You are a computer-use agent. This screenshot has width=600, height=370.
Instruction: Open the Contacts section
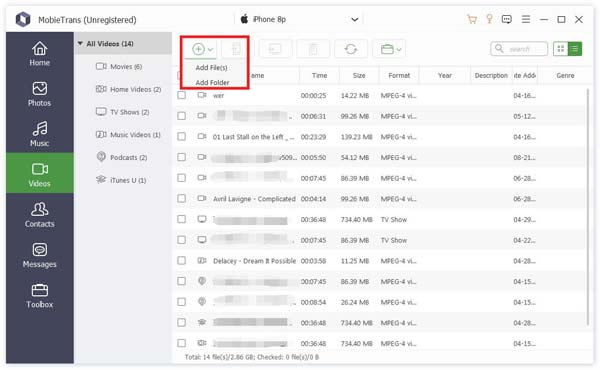pos(39,215)
